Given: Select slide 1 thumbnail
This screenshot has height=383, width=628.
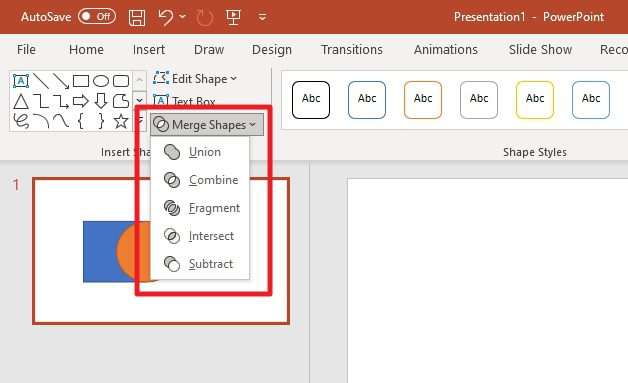Looking at the screenshot, I should point(161,251).
